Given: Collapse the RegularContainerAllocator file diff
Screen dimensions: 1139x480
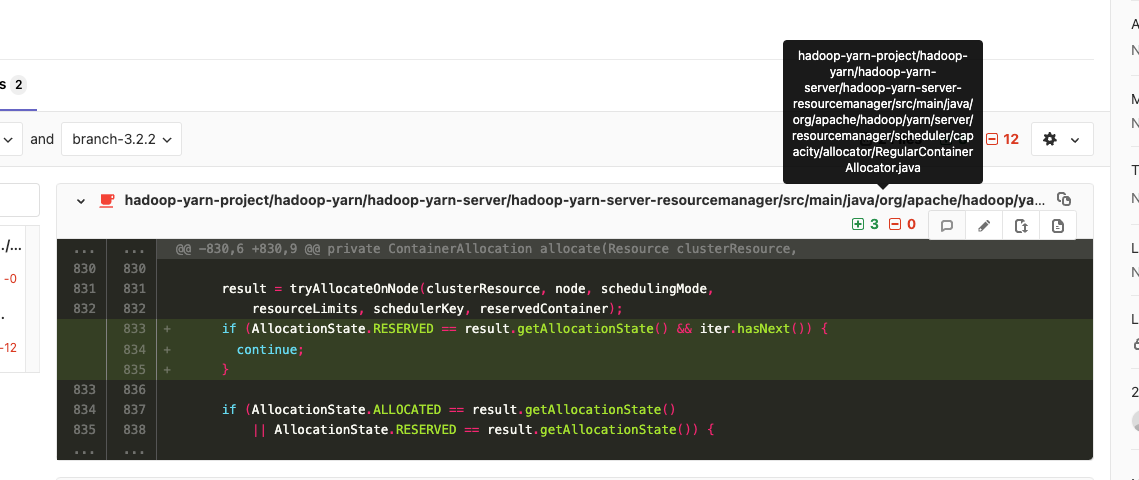Looking at the screenshot, I should [80, 200].
